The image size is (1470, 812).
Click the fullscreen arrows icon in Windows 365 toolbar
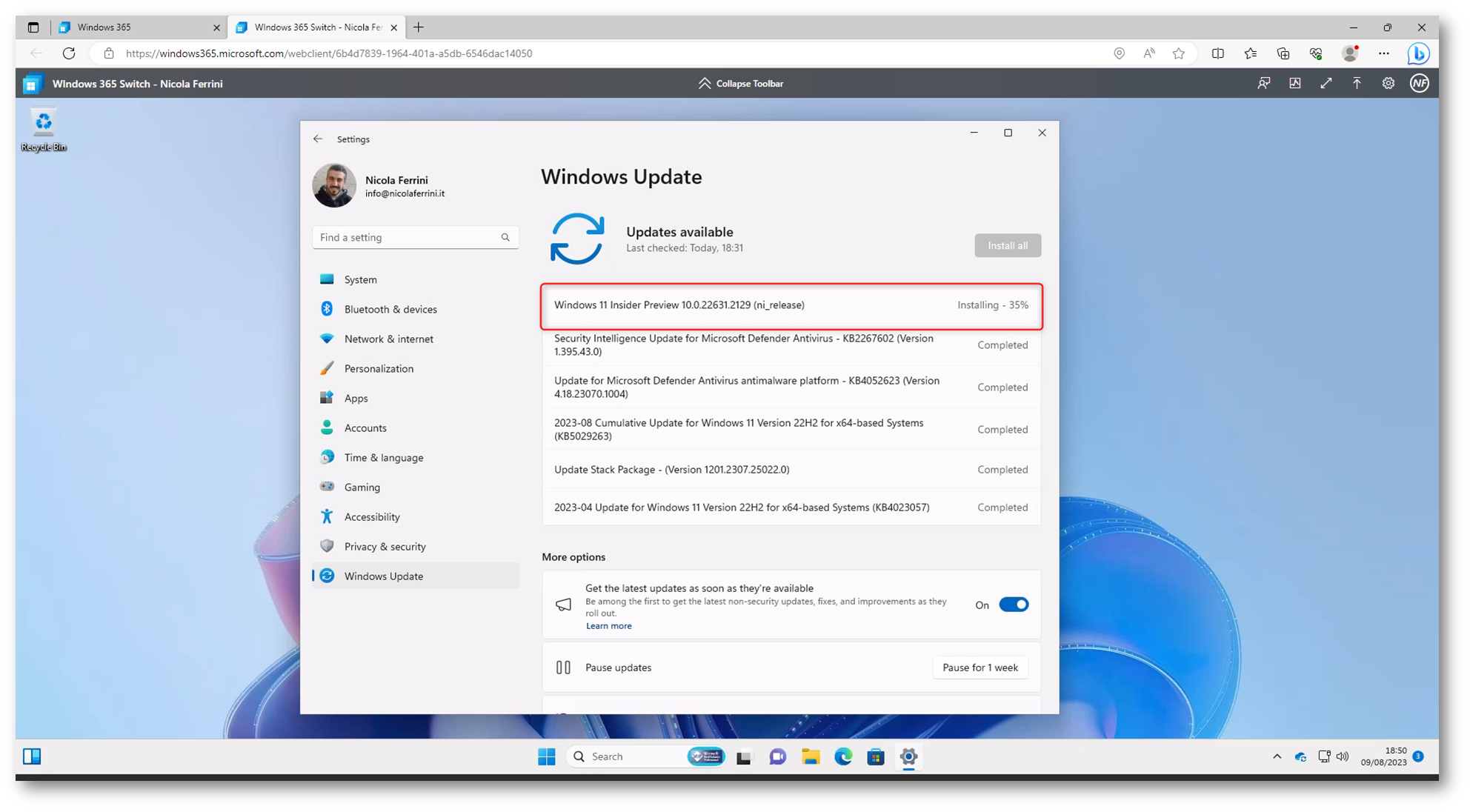click(1326, 84)
